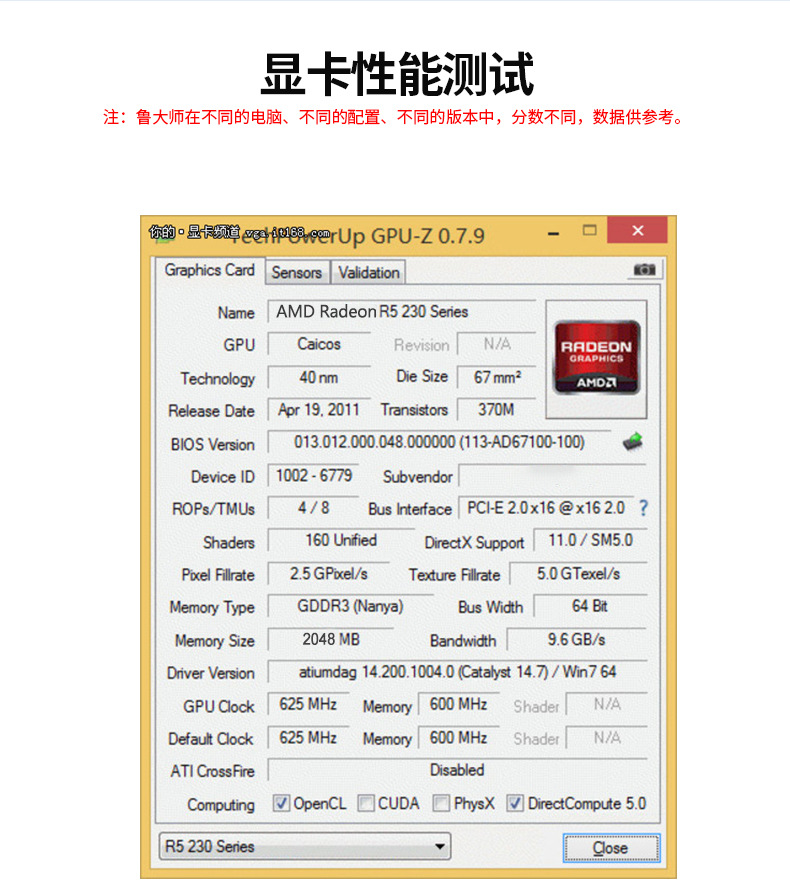
Task: Click the GPU Clock row Memory 600 MHz
Action: (459, 704)
